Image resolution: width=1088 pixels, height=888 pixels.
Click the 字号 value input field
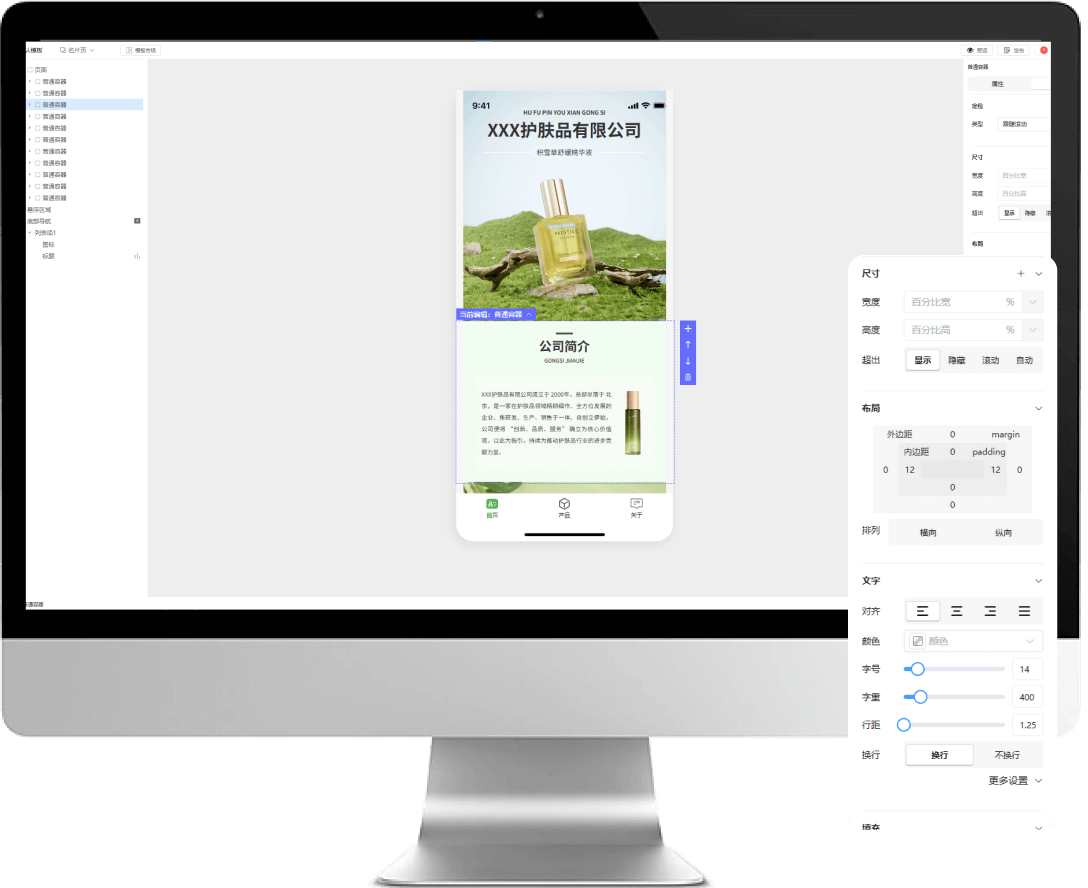[x=1027, y=669]
